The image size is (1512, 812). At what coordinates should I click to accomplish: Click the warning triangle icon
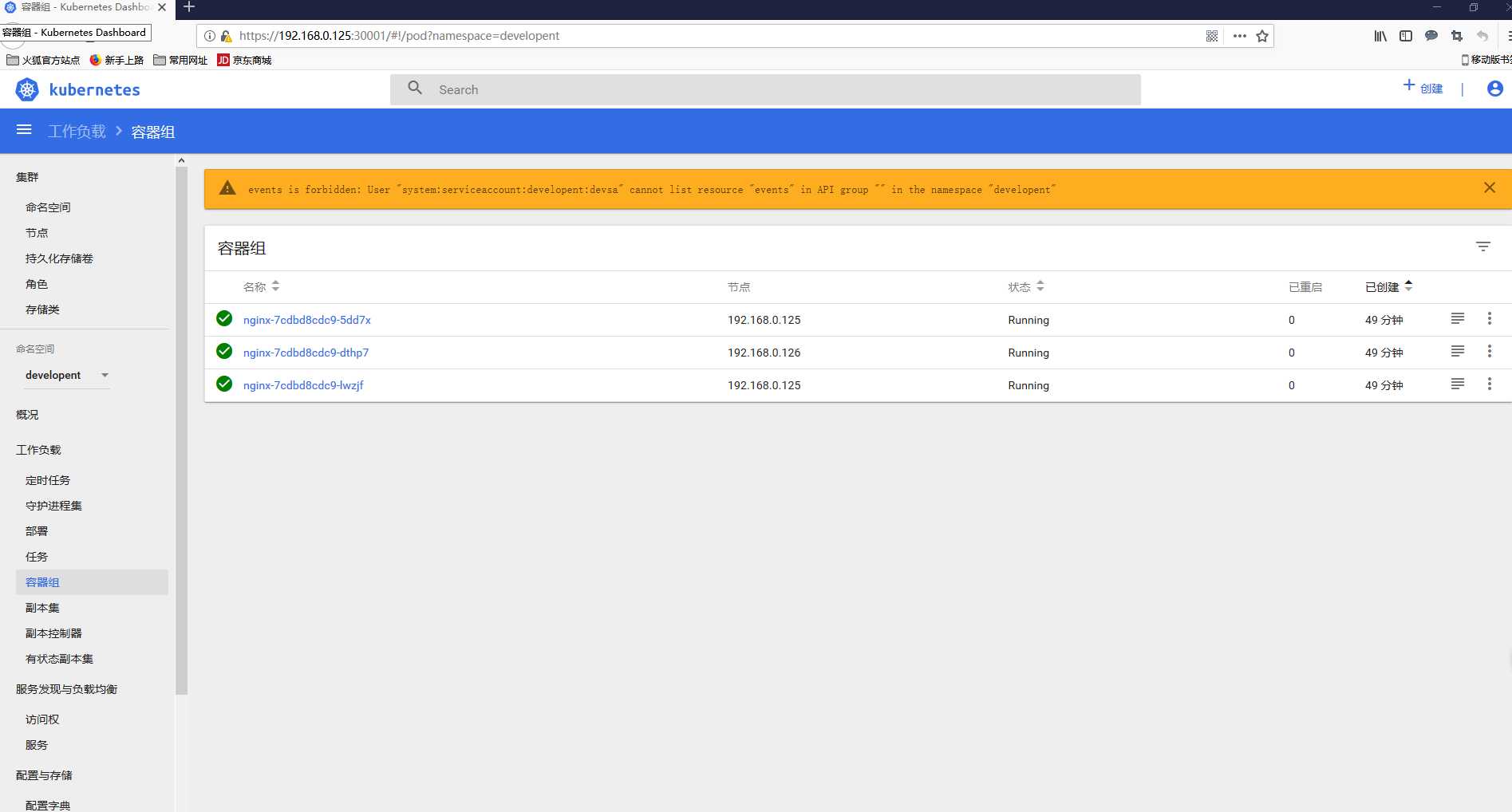227,188
